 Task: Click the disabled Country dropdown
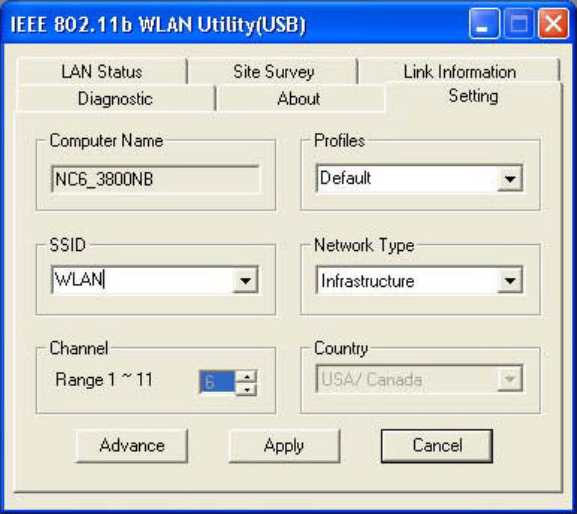pos(419,379)
